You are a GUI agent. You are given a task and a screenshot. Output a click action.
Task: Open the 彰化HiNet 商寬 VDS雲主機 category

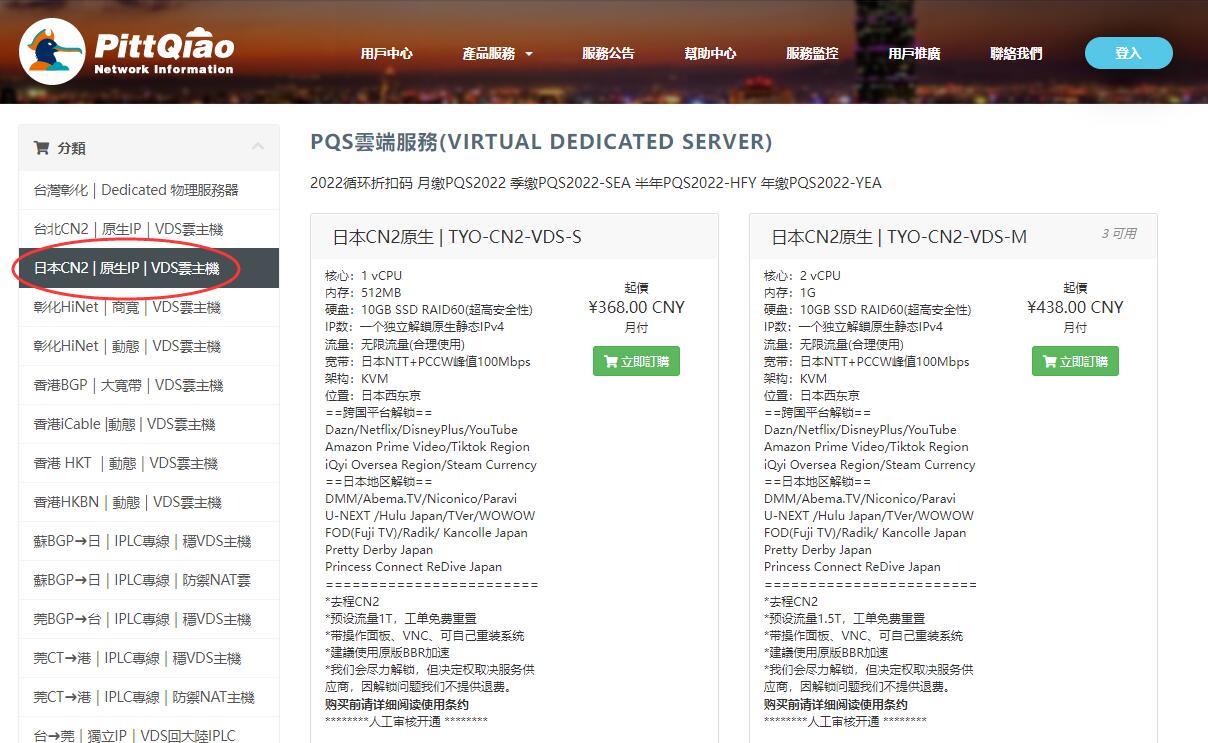pyautogui.click(x=127, y=307)
